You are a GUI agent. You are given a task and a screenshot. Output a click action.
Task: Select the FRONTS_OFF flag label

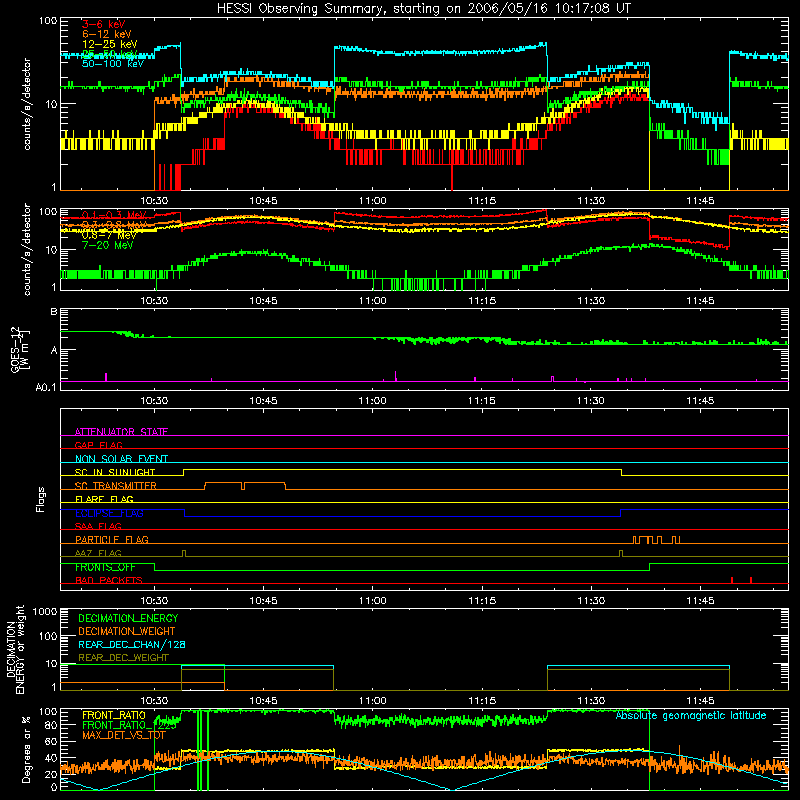(105, 567)
